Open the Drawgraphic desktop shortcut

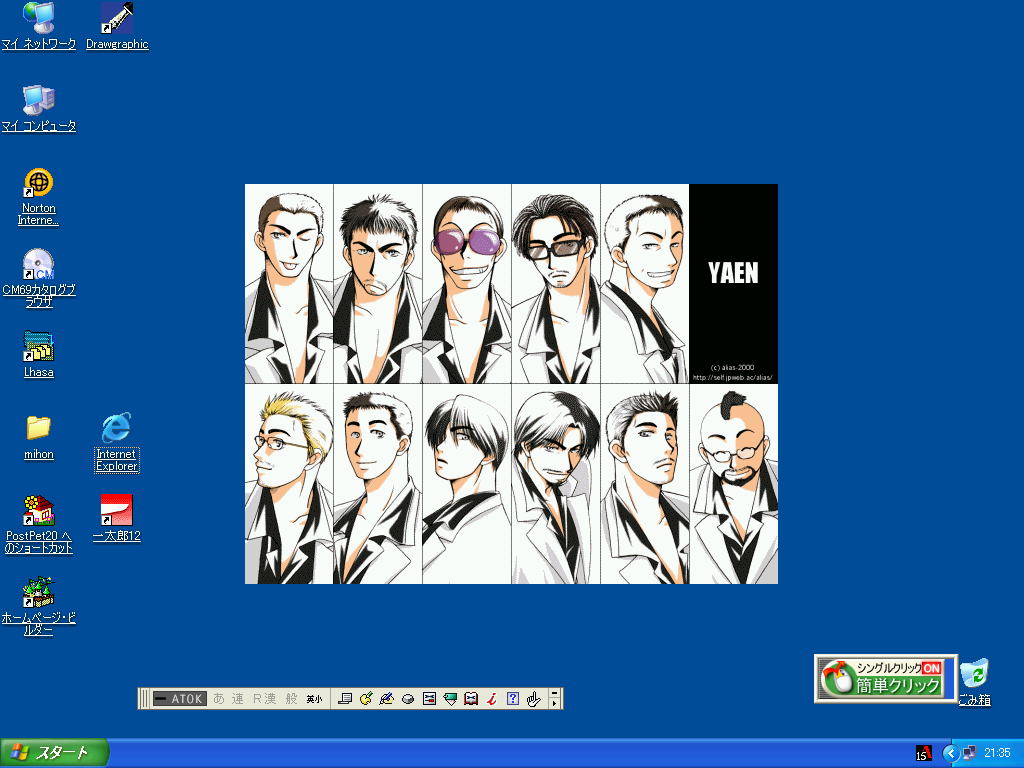click(x=117, y=19)
